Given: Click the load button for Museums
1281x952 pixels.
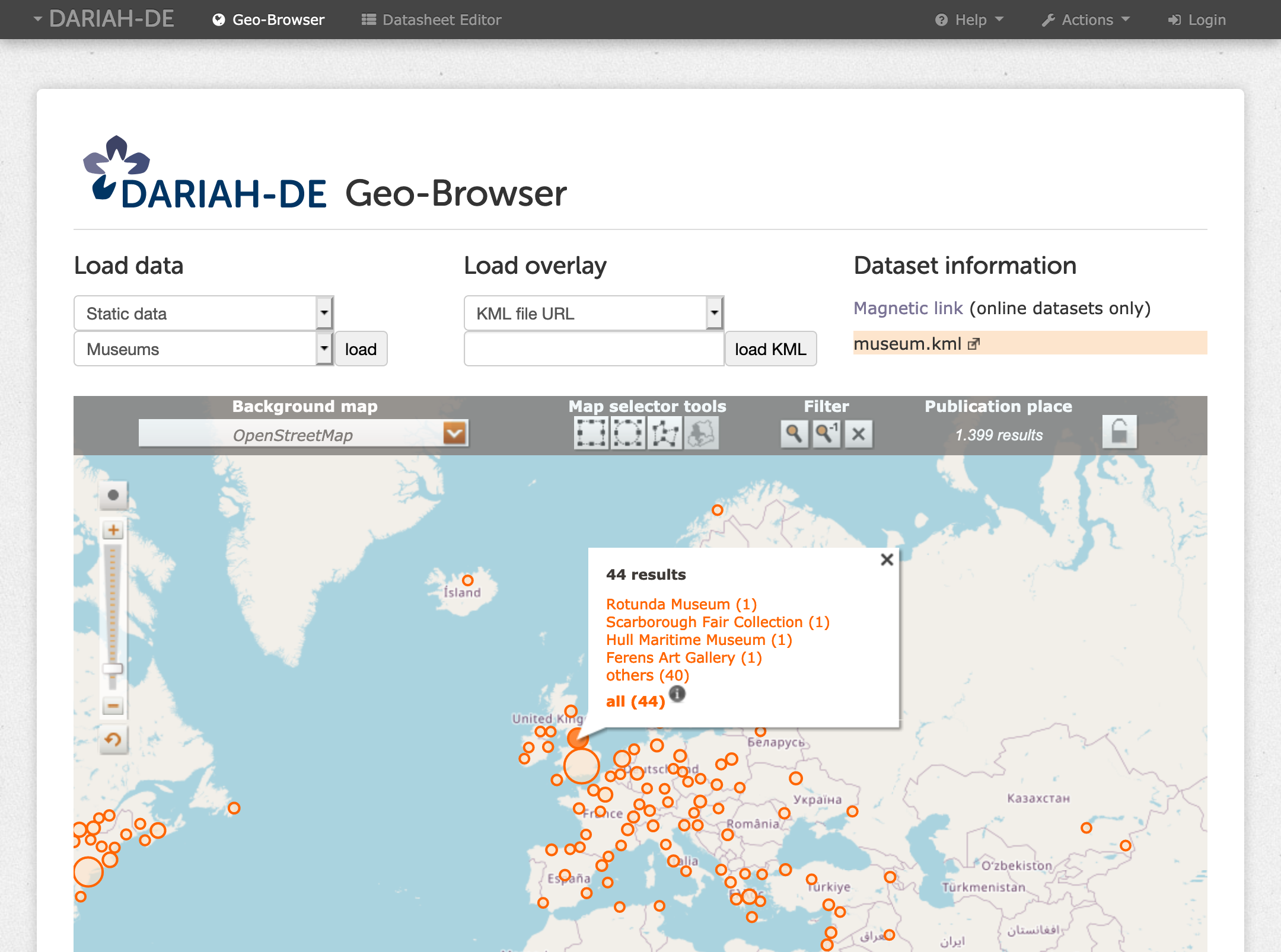Looking at the screenshot, I should [361, 349].
